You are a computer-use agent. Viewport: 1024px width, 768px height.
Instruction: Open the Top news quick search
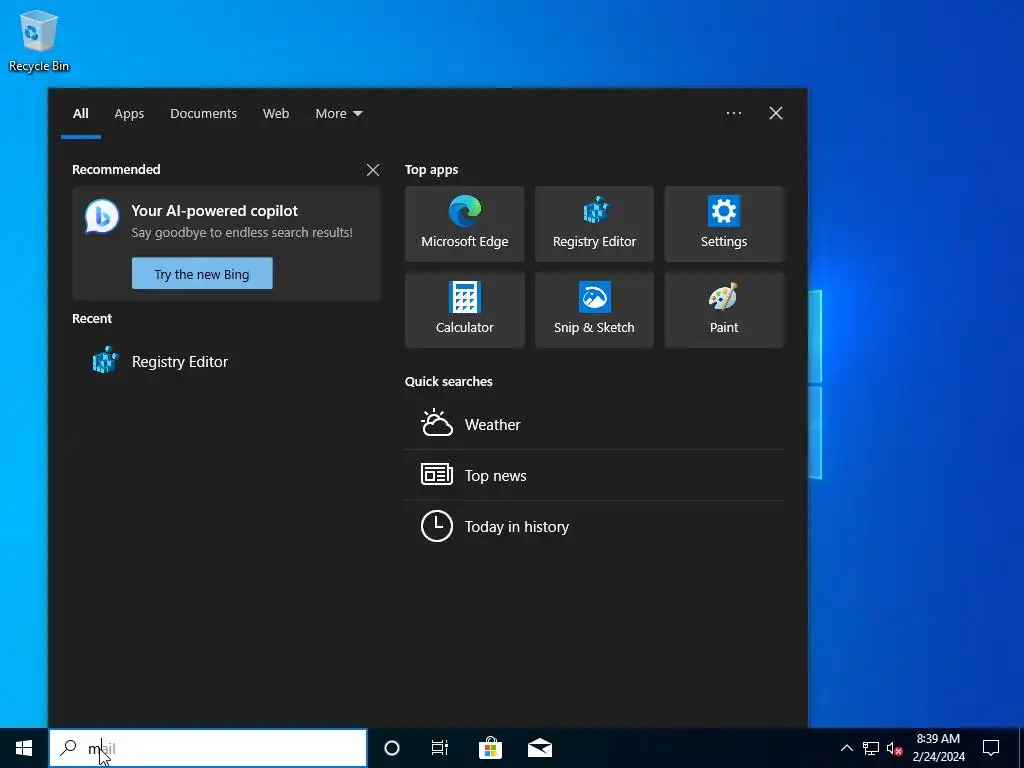coord(594,475)
